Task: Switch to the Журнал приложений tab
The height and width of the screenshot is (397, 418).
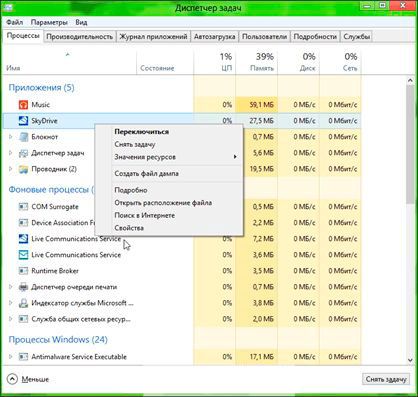Action: pyautogui.click(x=153, y=37)
